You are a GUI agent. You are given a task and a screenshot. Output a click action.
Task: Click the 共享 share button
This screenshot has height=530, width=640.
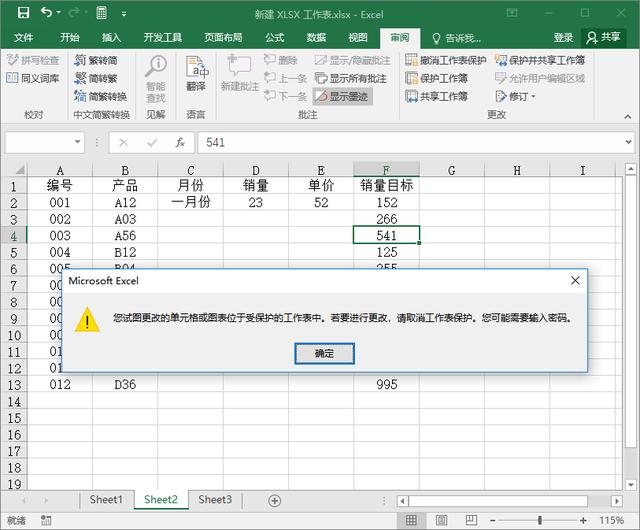pyautogui.click(x=603, y=37)
